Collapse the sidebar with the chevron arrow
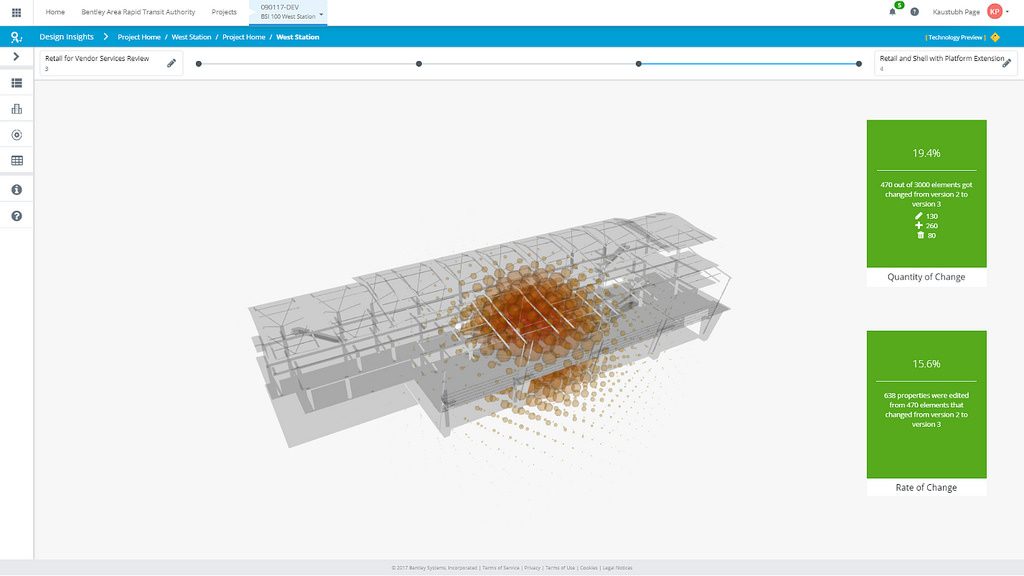Viewport: 1024px width, 576px height. tap(15, 56)
